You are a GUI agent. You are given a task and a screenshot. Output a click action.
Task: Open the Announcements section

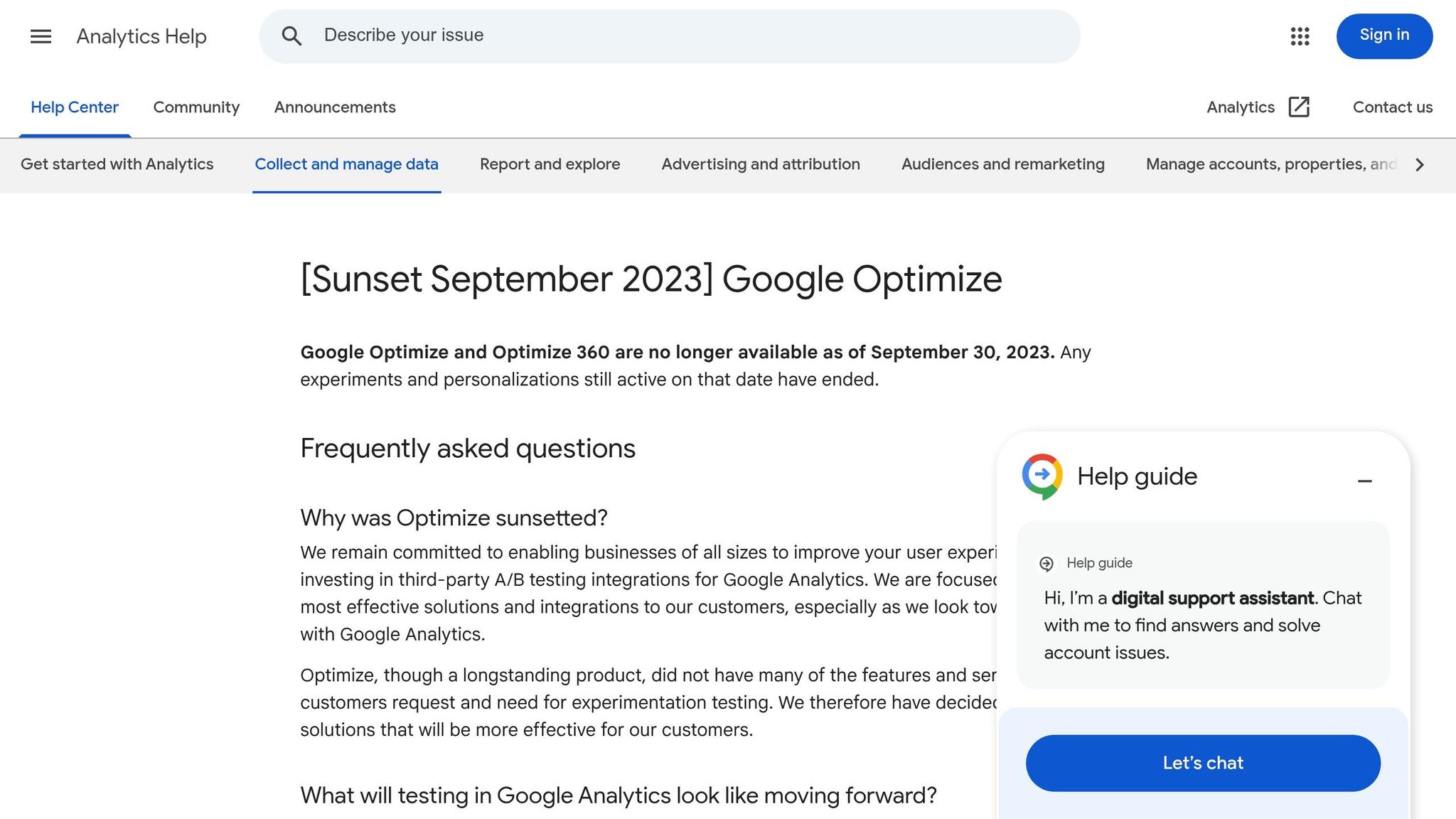pyautogui.click(x=334, y=107)
